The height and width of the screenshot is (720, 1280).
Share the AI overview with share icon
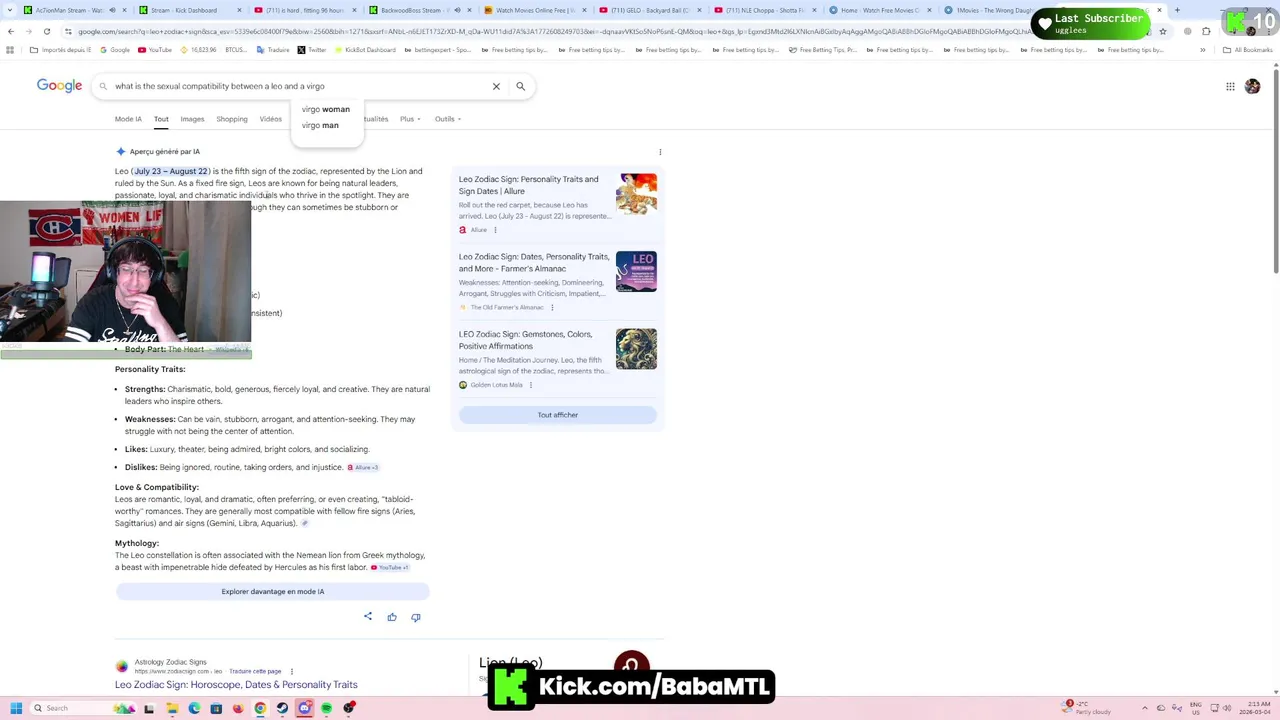coord(368,616)
